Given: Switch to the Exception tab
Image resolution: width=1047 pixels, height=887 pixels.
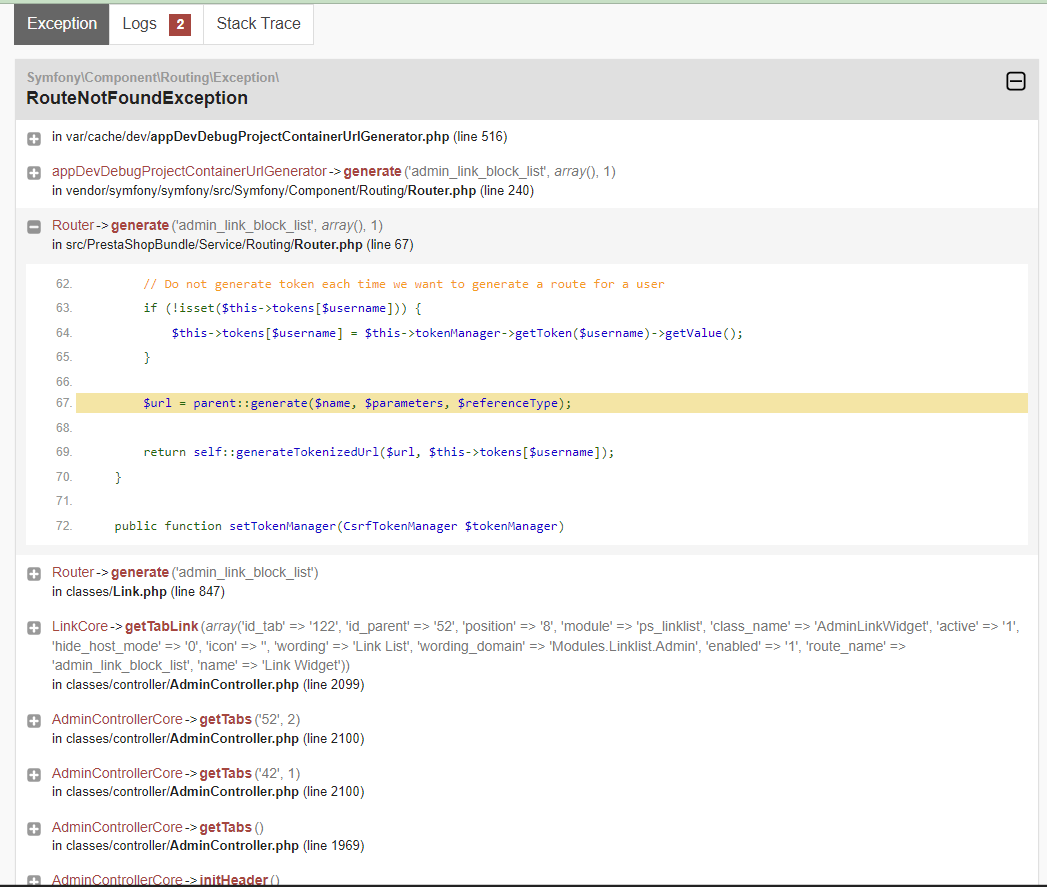Looking at the screenshot, I should (62, 24).
